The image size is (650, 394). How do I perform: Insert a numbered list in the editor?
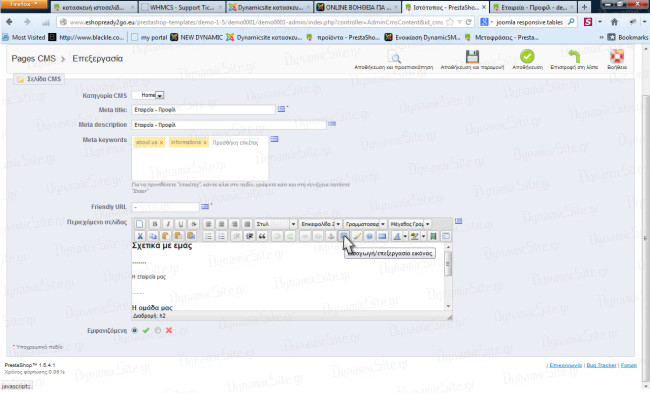tap(222, 236)
